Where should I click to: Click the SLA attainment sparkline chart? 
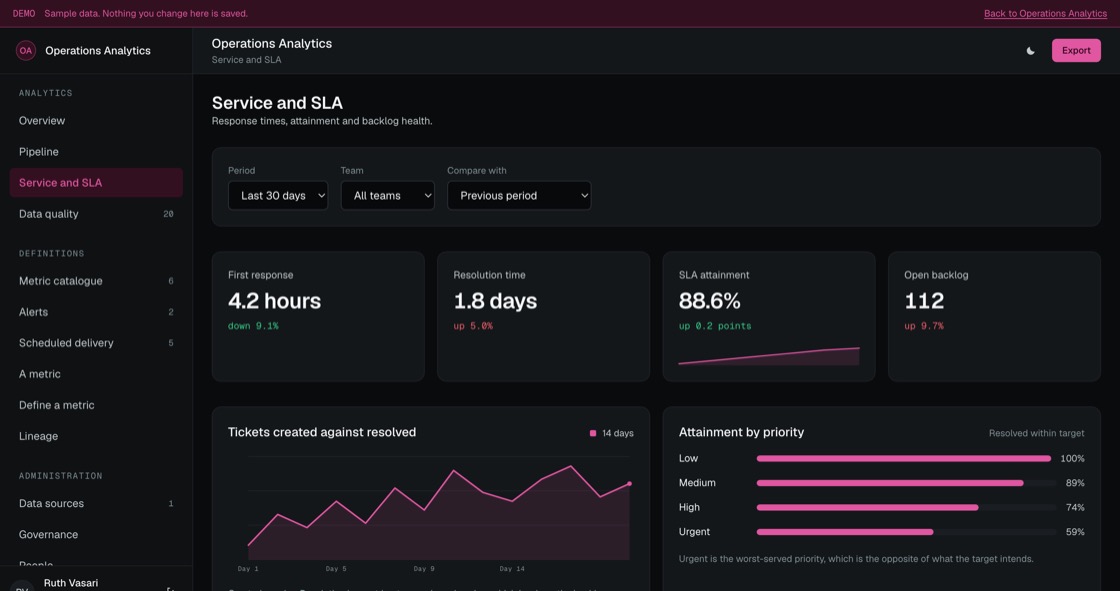(x=769, y=356)
